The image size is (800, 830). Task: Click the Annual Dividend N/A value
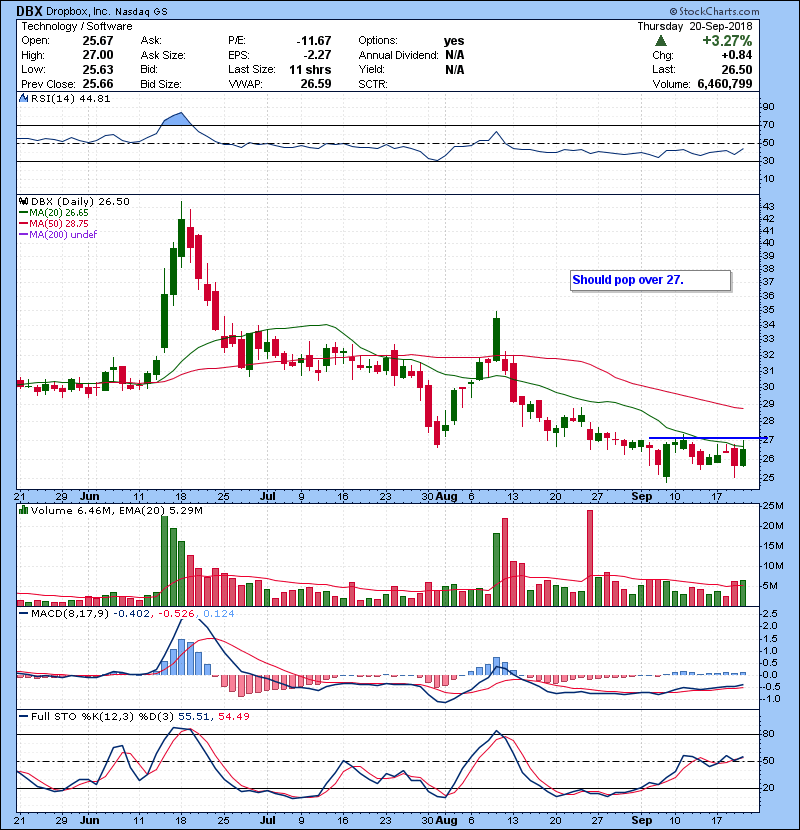coord(455,55)
